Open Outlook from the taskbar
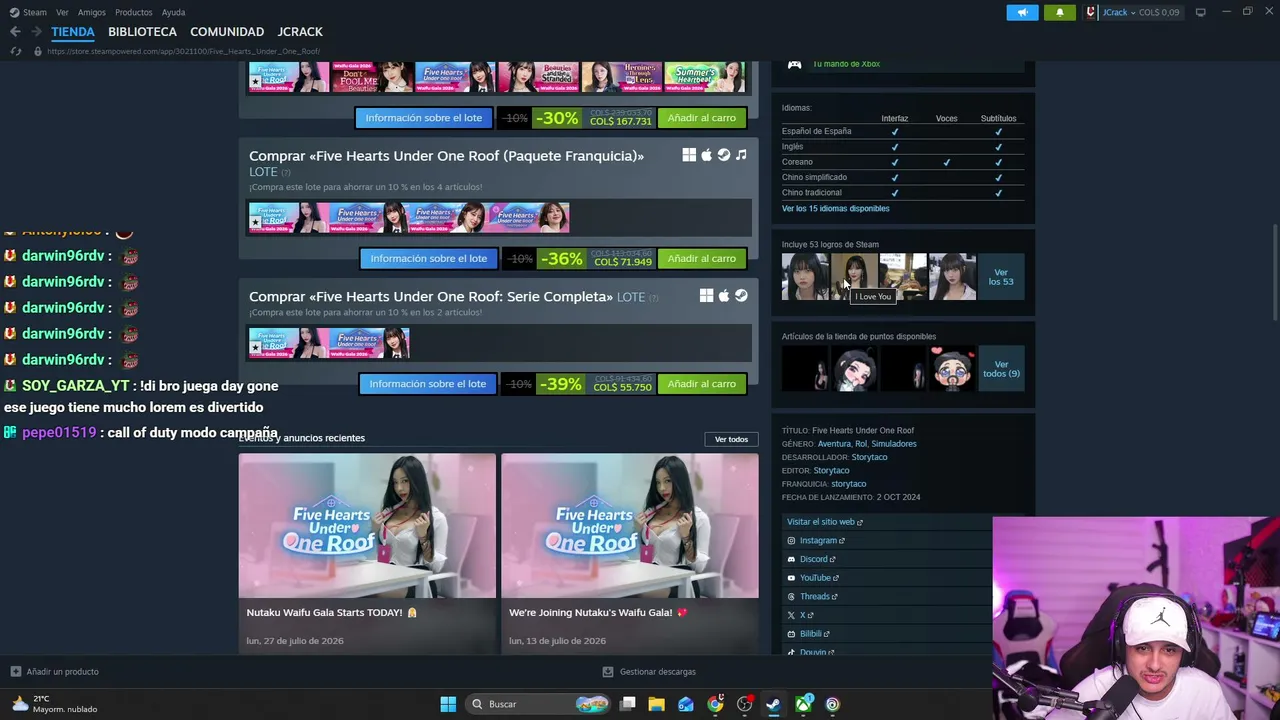The width and height of the screenshot is (1280, 720). click(x=685, y=704)
